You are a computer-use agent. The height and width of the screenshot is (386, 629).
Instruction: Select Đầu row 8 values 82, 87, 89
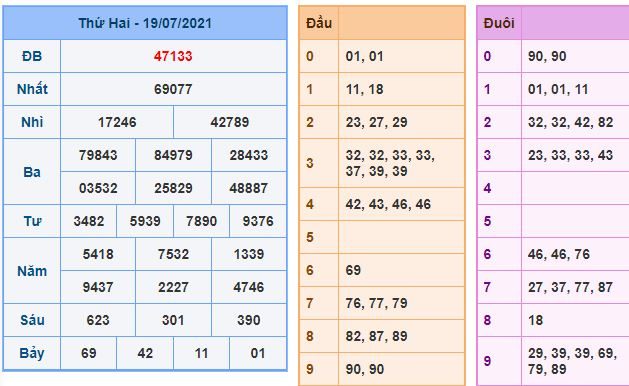click(x=376, y=336)
